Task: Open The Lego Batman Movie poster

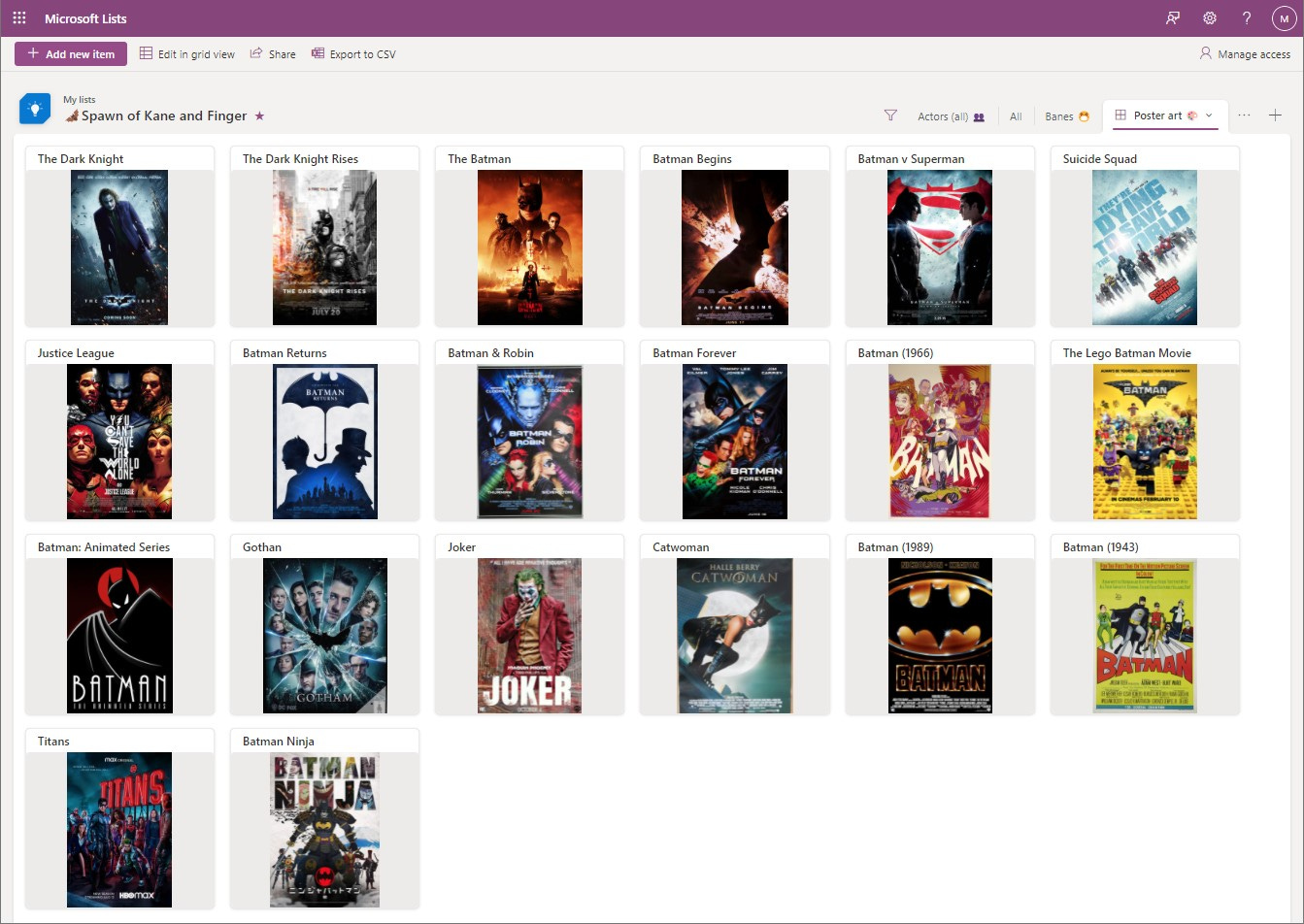Action: click(1145, 442)
